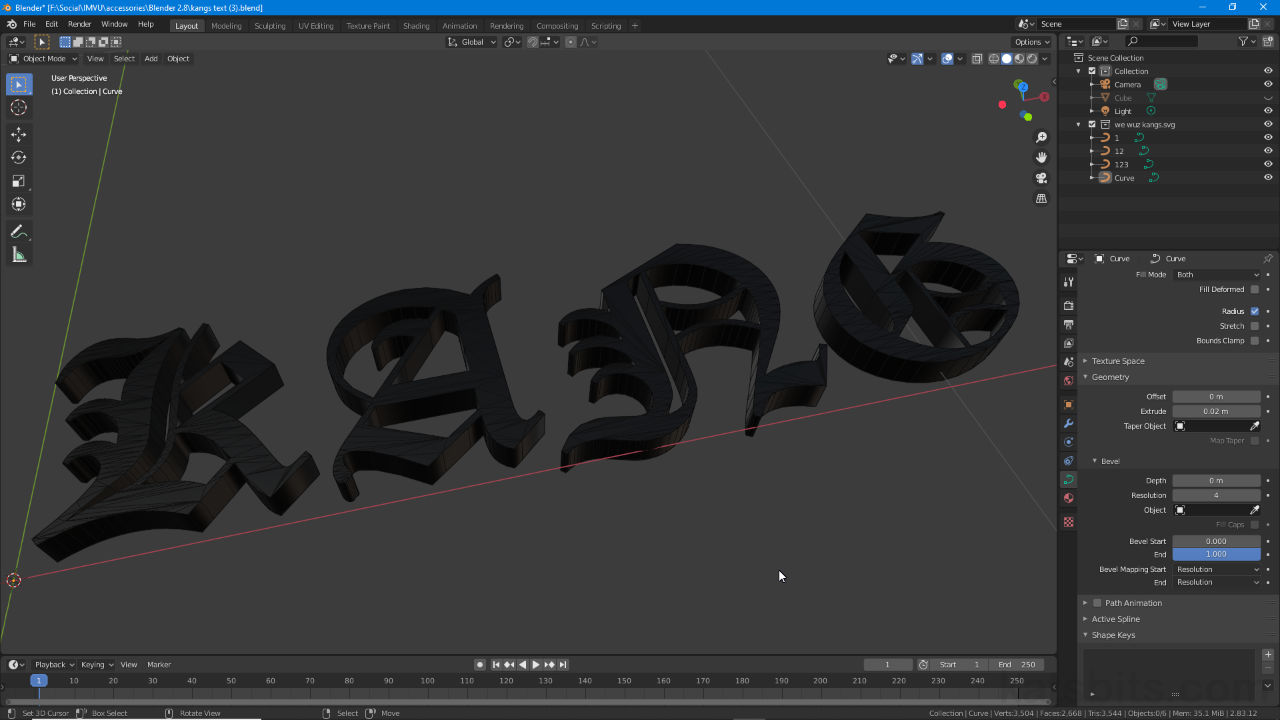Open the Scene properties tab

(1068, 362)
